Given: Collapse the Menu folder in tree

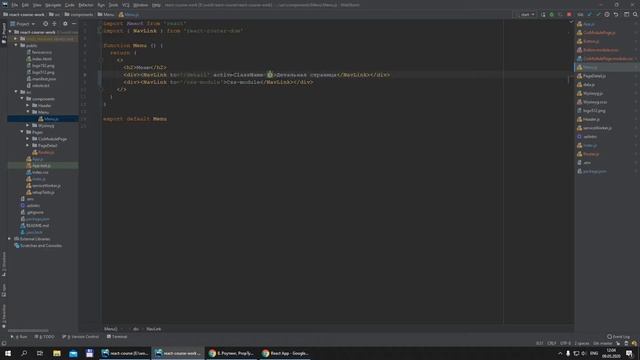Looking at the screenshot, I should (x=28, y=112).
